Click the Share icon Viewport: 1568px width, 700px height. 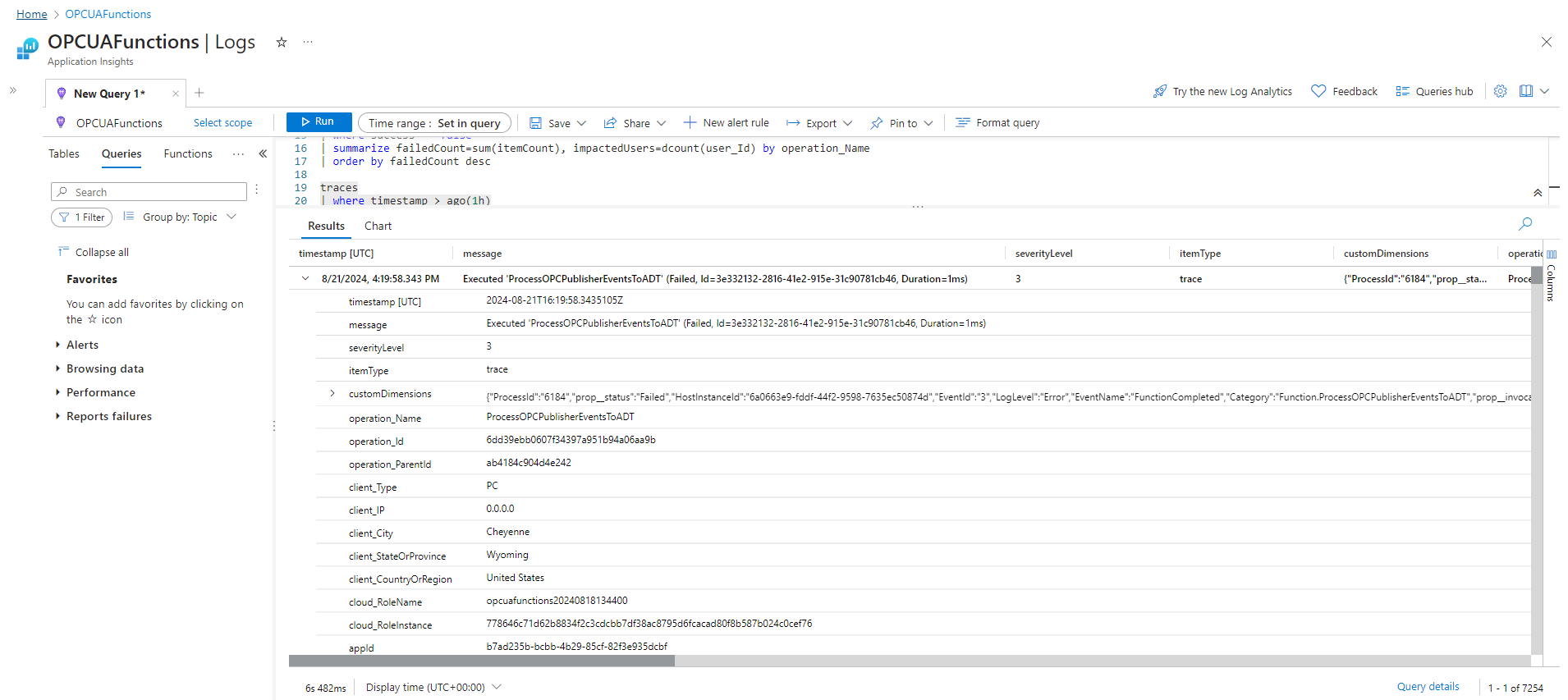[610, 123]
